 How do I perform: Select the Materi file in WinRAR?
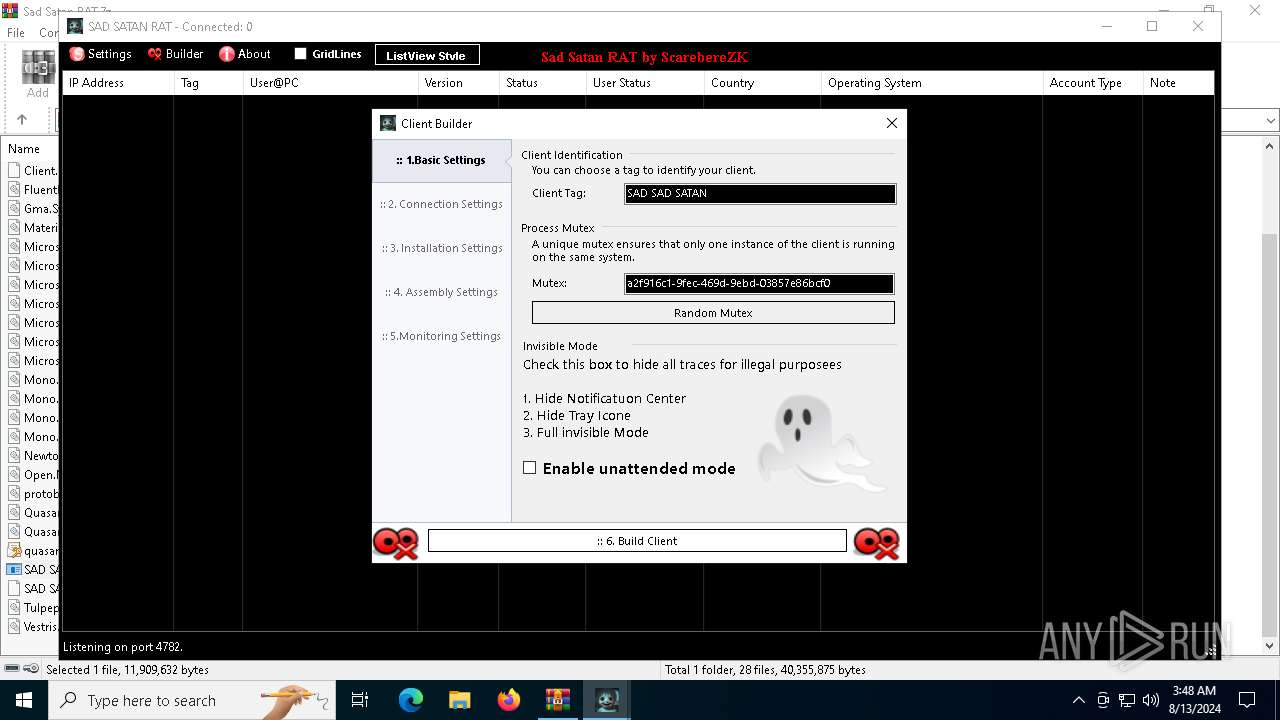point(32,228)
